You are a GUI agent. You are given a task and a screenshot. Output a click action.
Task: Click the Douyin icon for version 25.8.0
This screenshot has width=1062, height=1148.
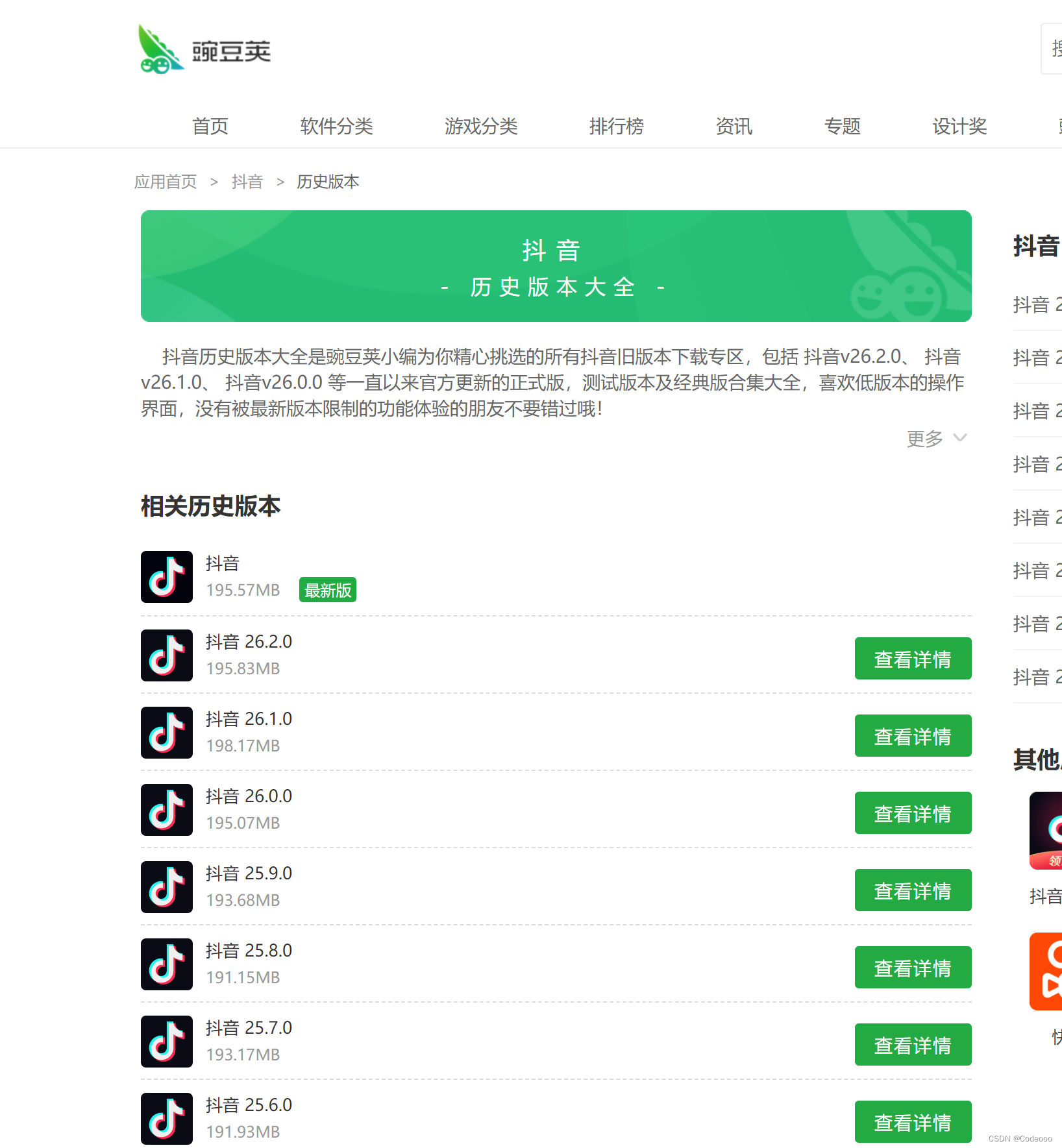[x=167, y=964]
